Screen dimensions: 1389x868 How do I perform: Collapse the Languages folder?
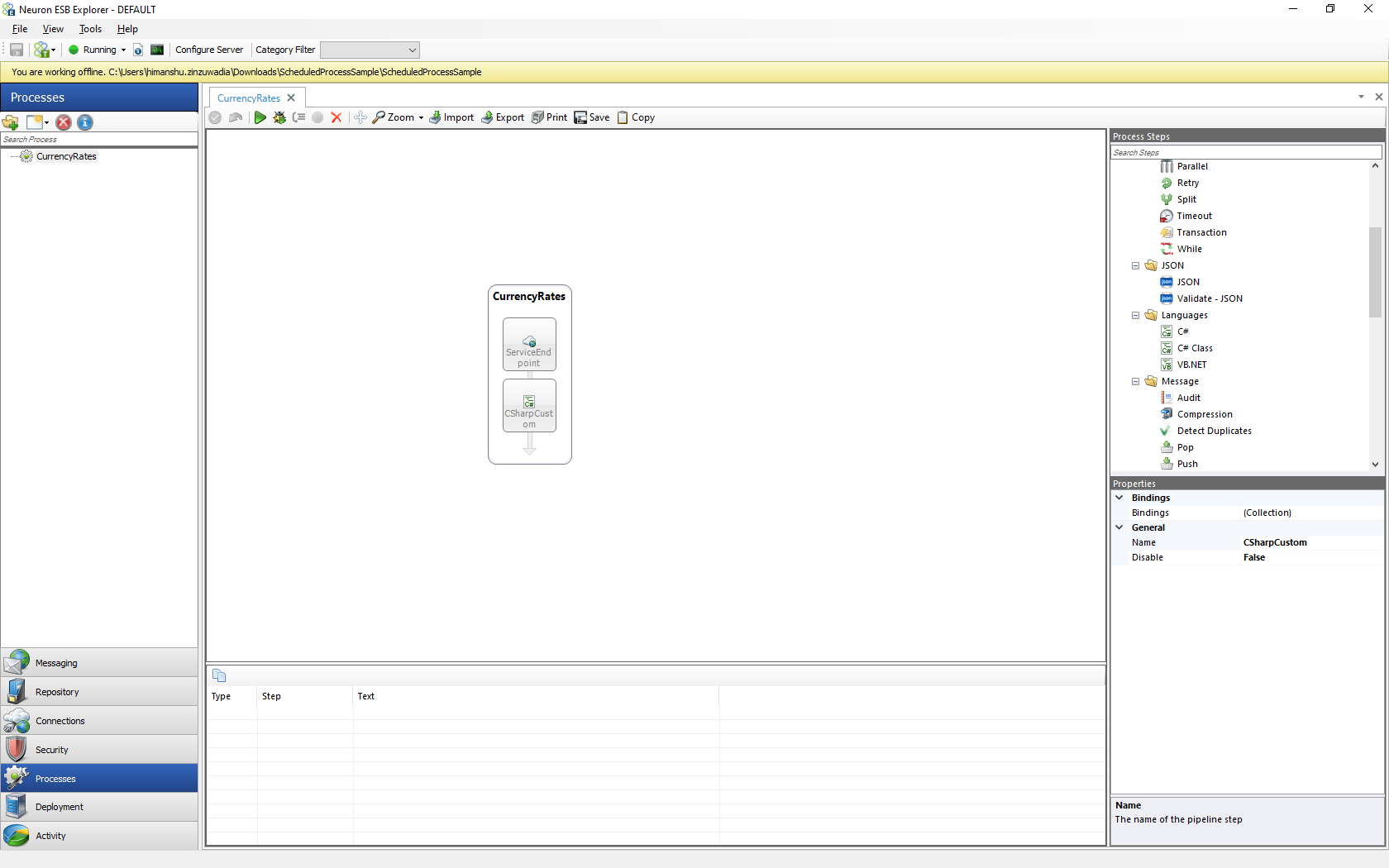[1136, 315]
